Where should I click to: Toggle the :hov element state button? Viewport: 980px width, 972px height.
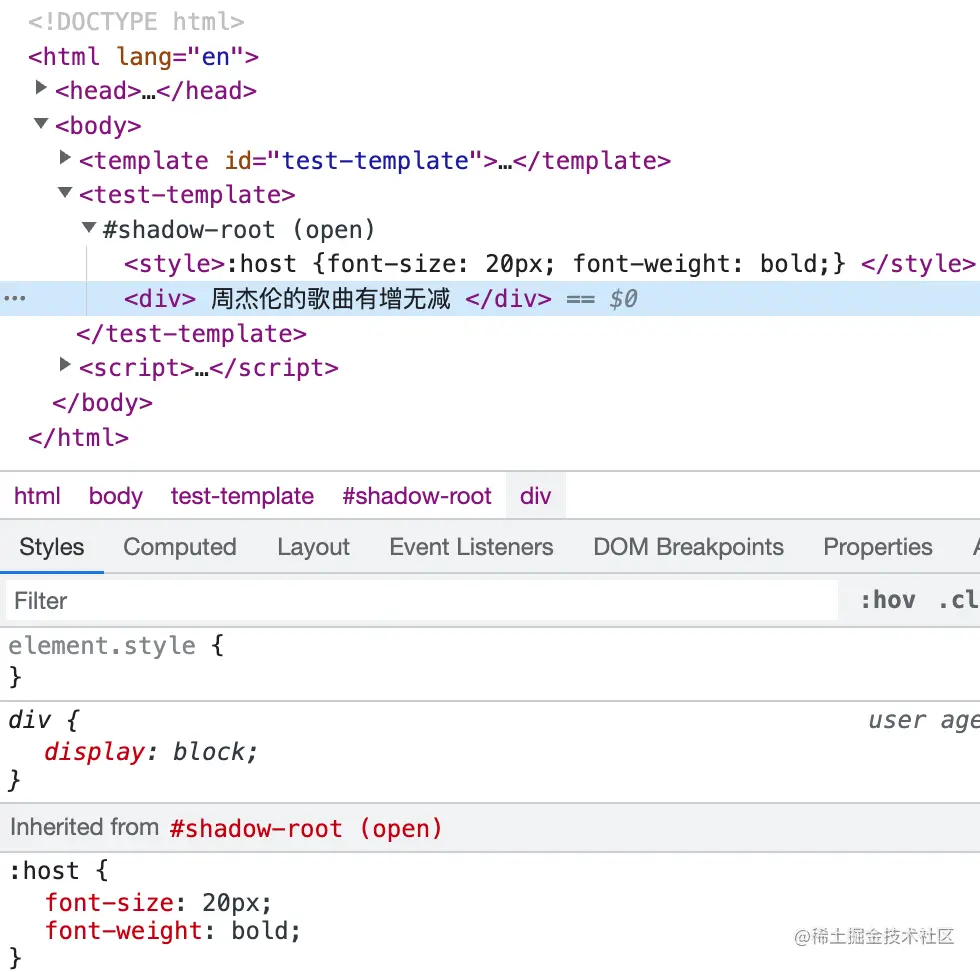tap(888, 600)
